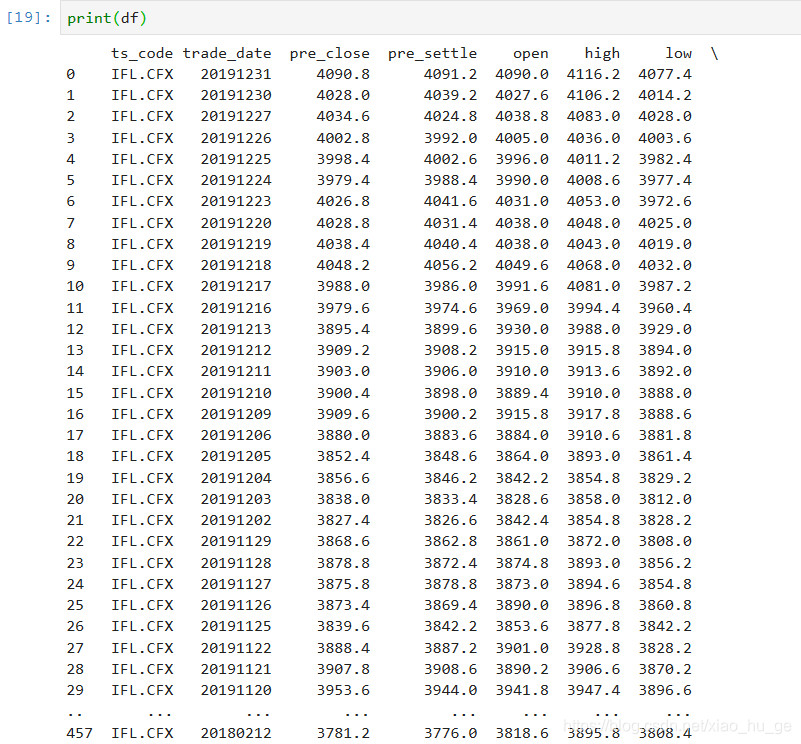Select pre_close value 3878.8
Screen dimensions: 801x744
(343, 563)
